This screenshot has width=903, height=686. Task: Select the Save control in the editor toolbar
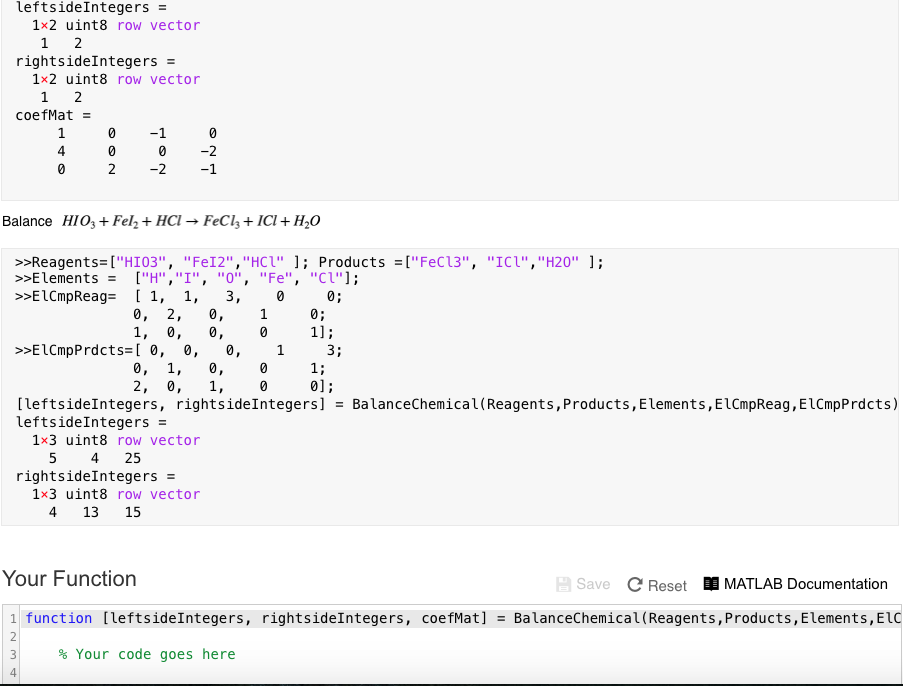[583, 584]
